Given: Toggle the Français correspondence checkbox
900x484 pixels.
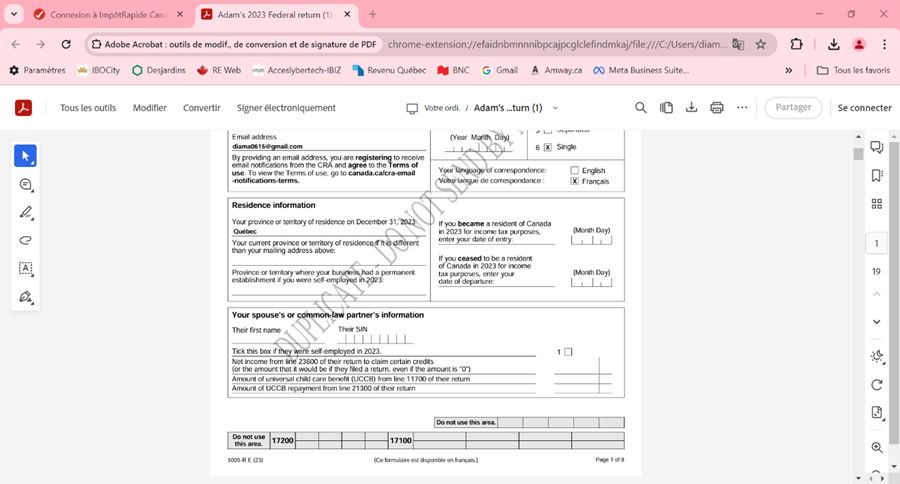Looking at the screenshot, I should (x=575, y=181).
